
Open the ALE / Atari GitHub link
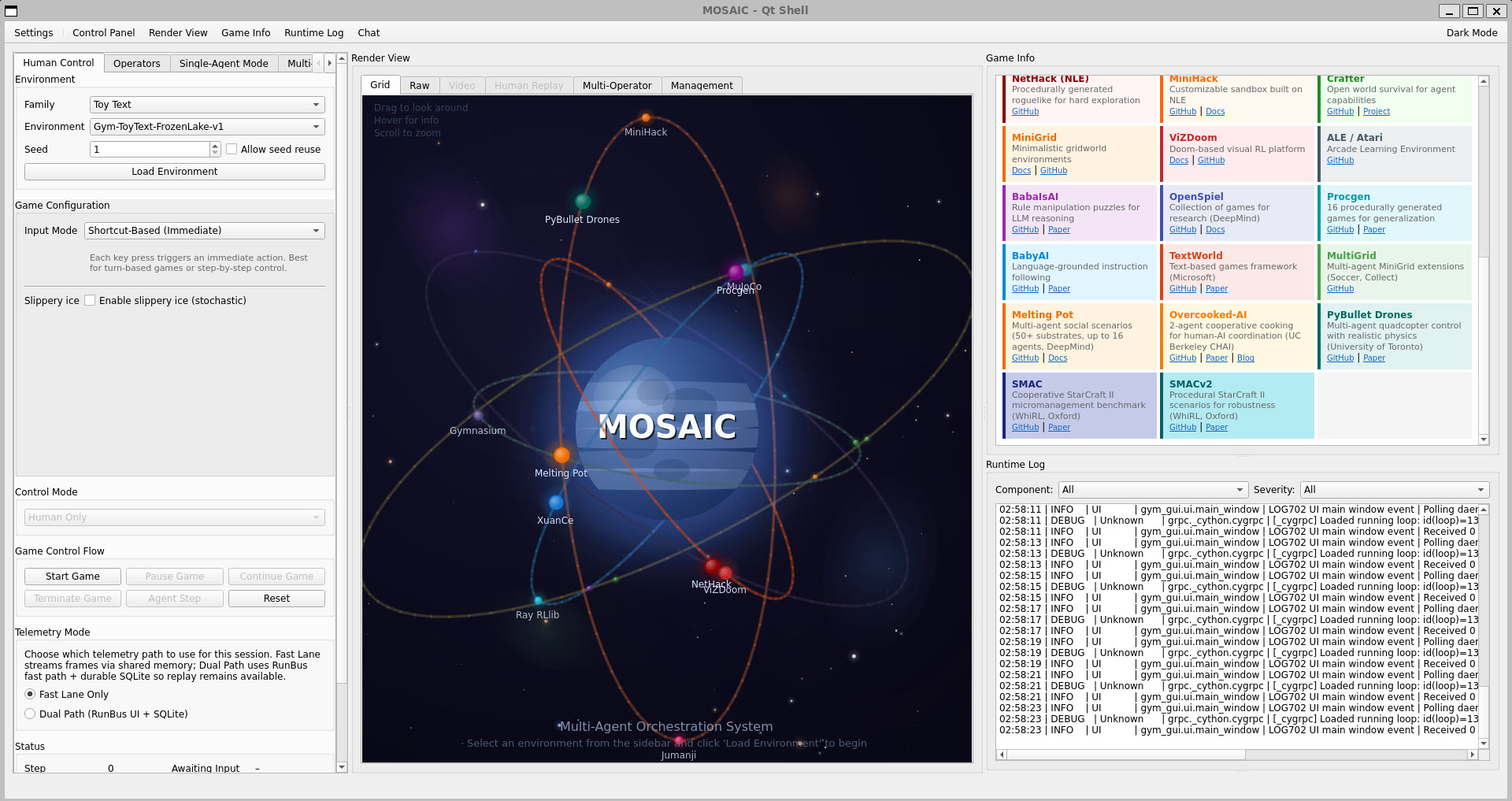pos(1340,160)
